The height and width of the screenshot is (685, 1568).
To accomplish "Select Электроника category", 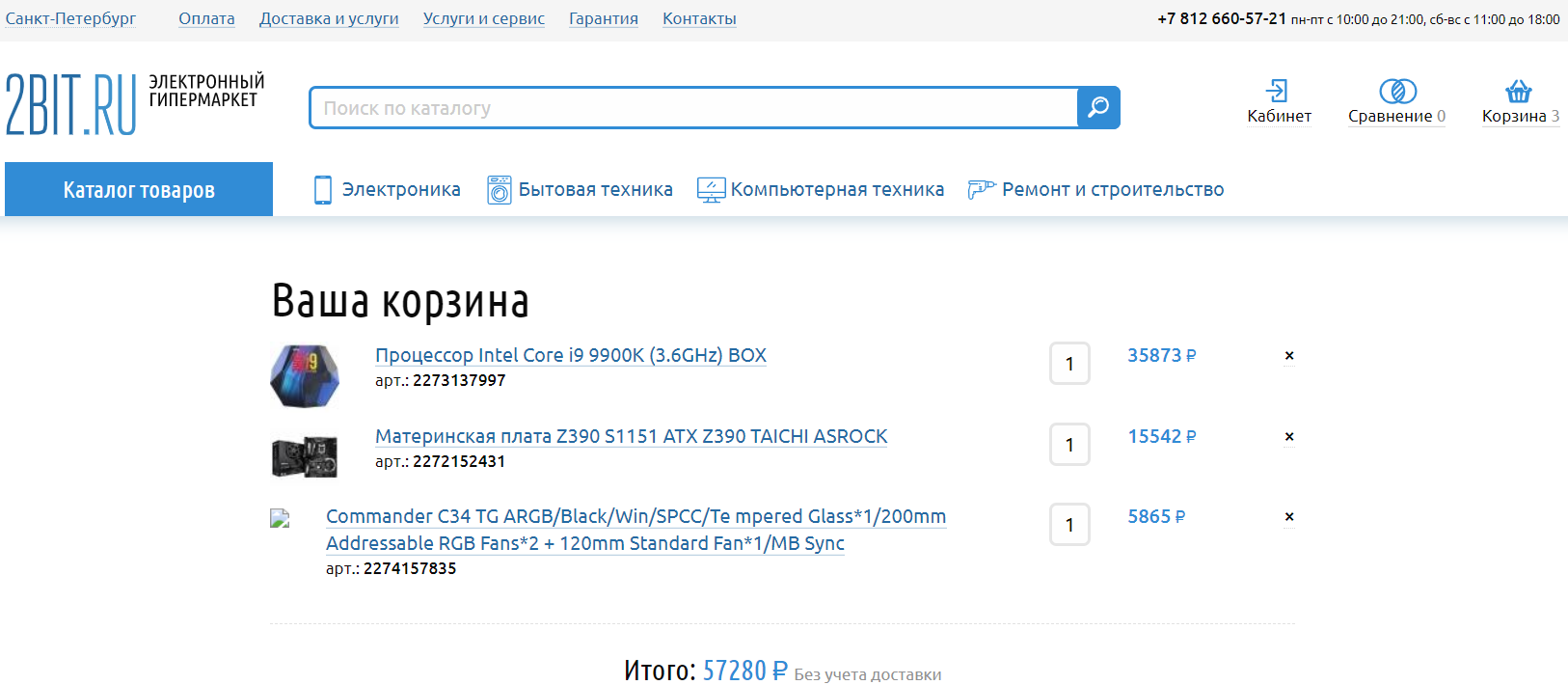I will [401, 189].
